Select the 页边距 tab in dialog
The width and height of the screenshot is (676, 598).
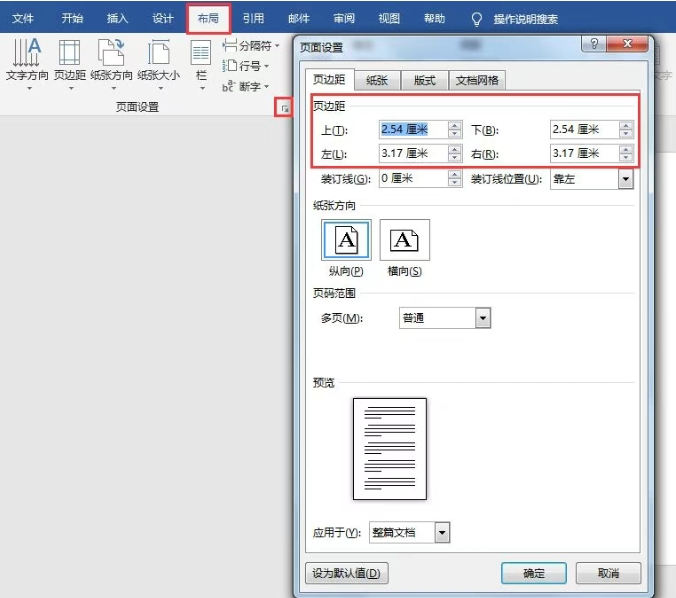(x=329, y=79)
